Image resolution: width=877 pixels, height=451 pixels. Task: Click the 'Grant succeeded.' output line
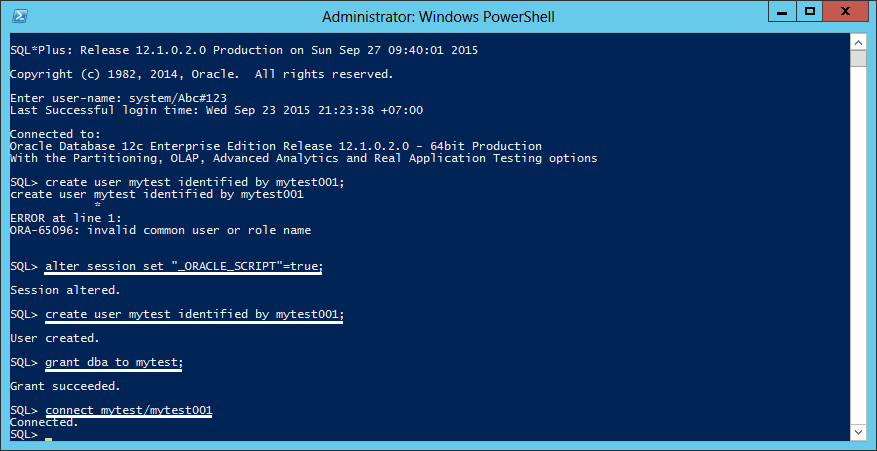(65, 386)
